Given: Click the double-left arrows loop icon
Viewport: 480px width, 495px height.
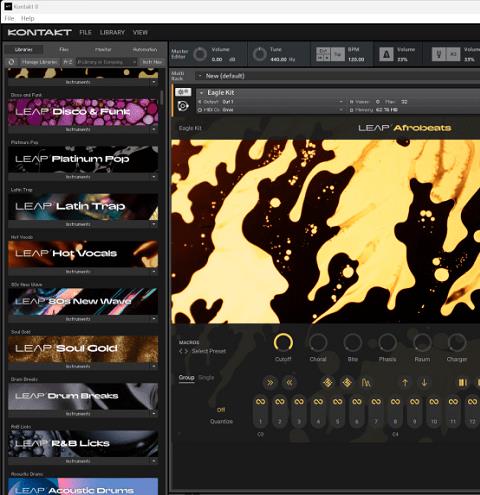Looking at the screenshot, I should click(289, 383).
